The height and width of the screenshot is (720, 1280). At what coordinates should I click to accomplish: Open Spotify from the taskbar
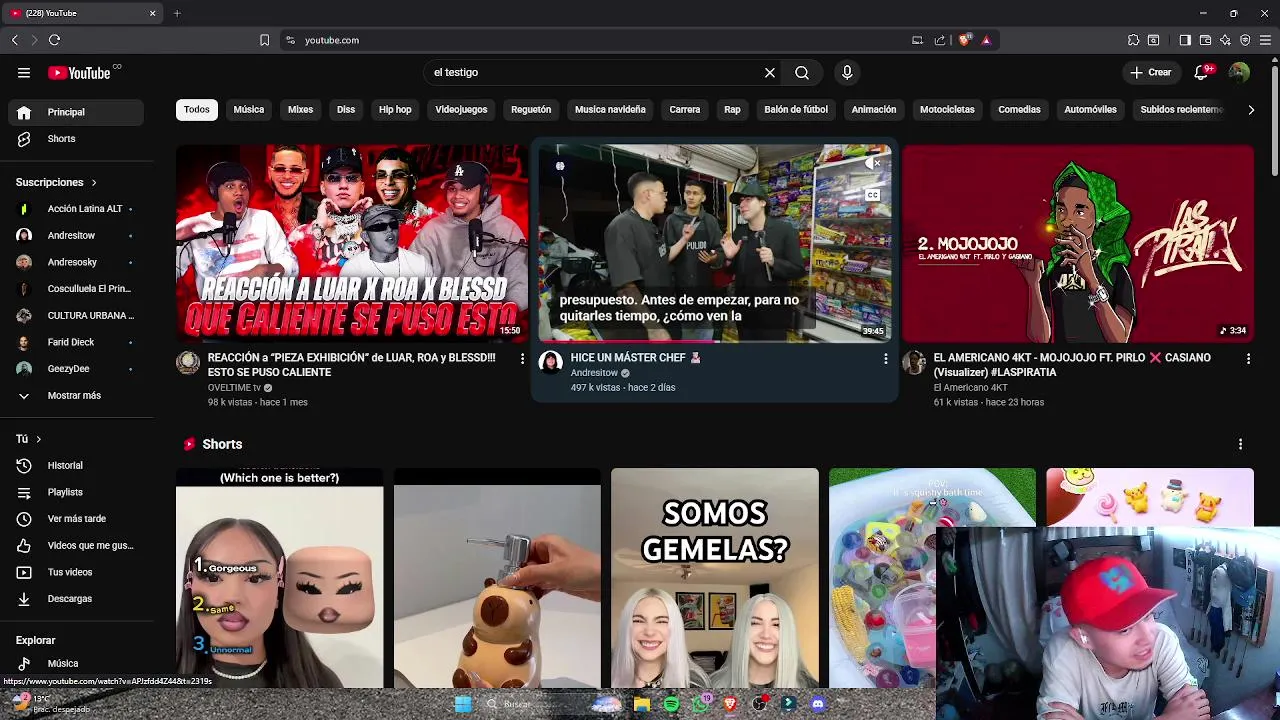pyautogui.click(x=671, y=704)
